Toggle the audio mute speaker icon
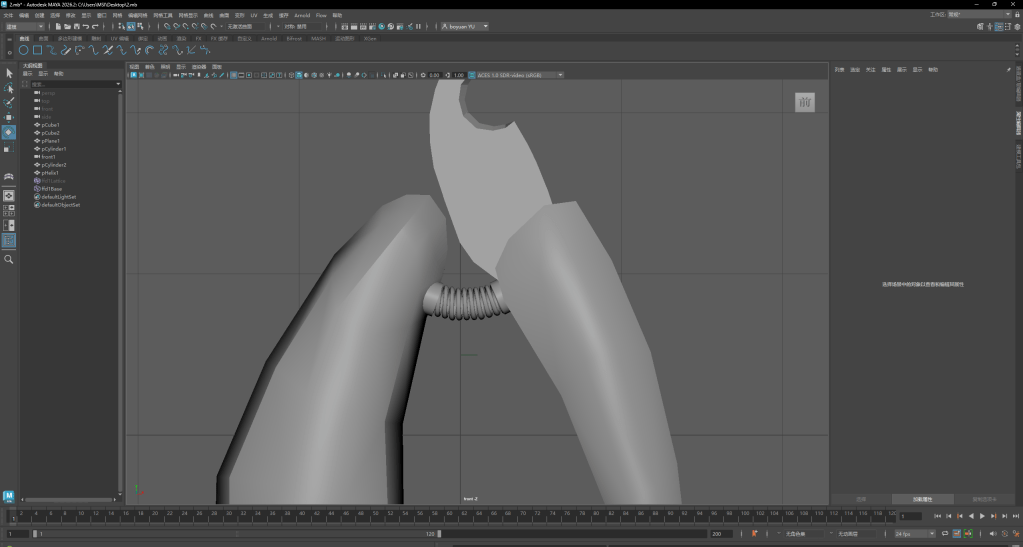The width and height of the screenshot is (1023, 547). tap(992, 534)
